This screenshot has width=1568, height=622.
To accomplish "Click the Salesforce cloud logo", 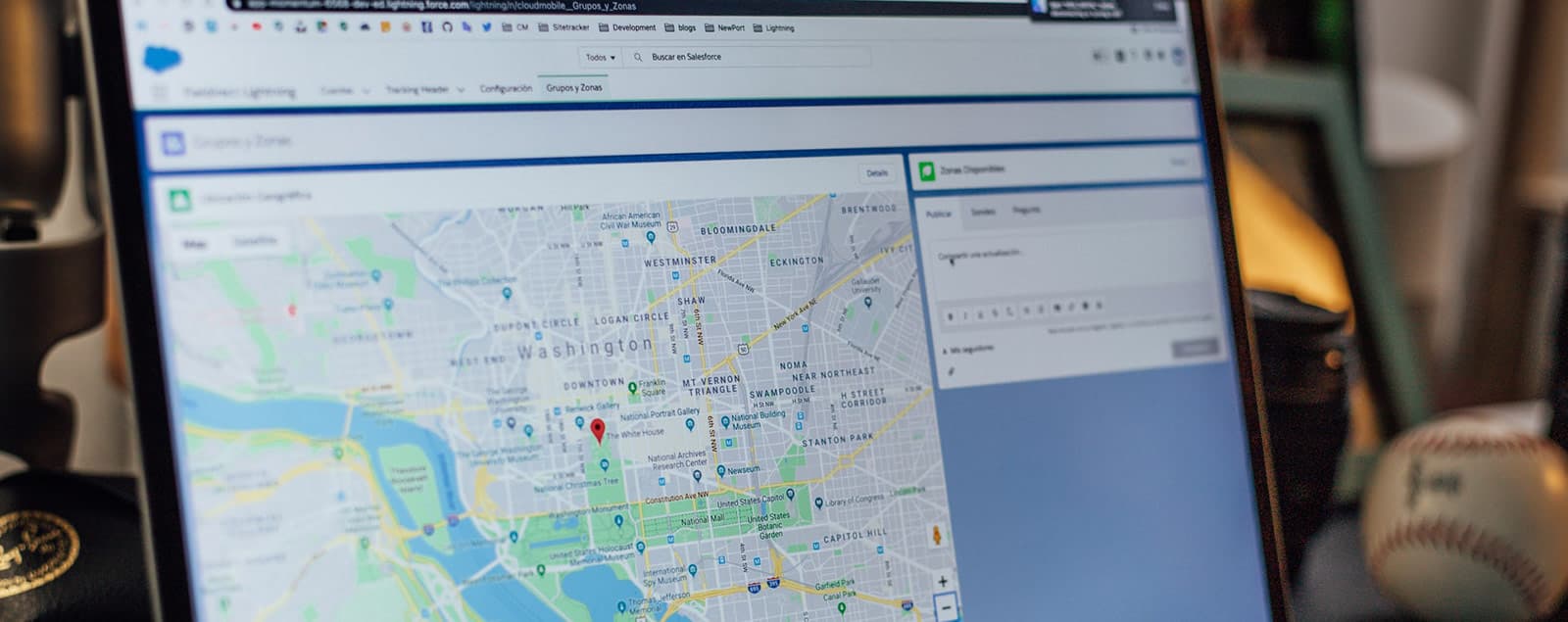I will 162,58.
